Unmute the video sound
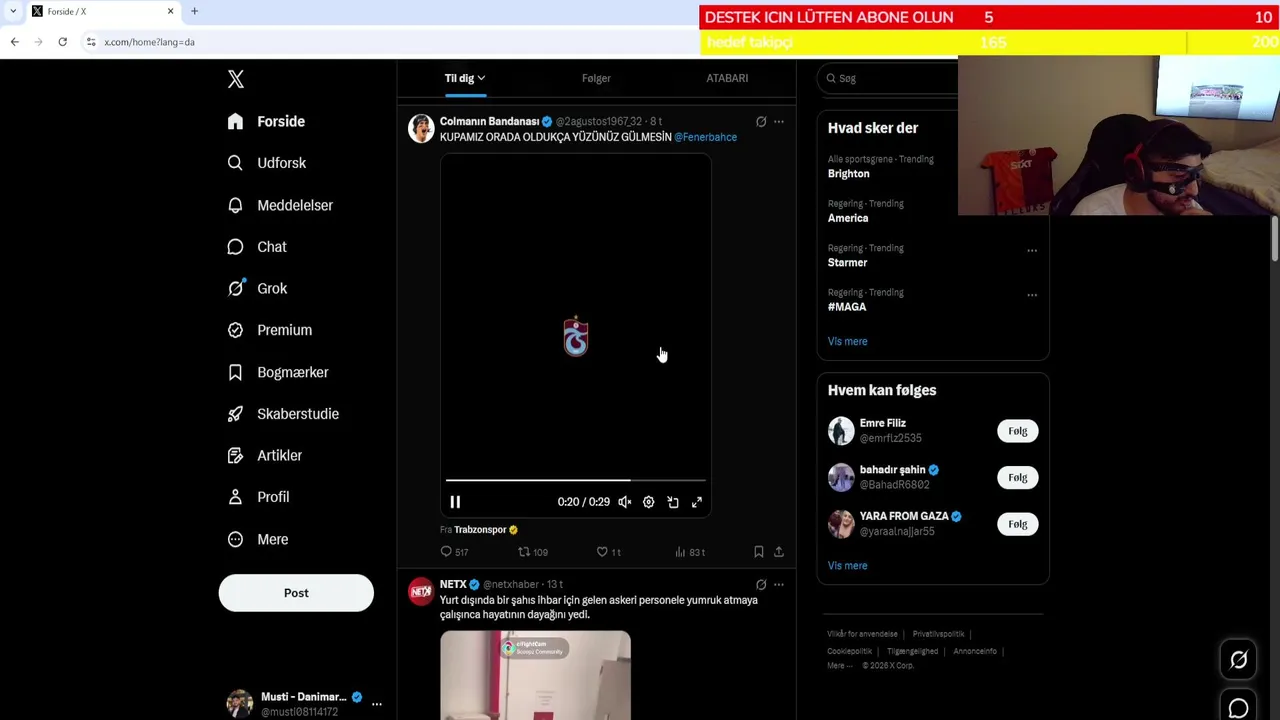This screenshot has height=720, width=1280. pyautogui.click(x=624, y=502)
